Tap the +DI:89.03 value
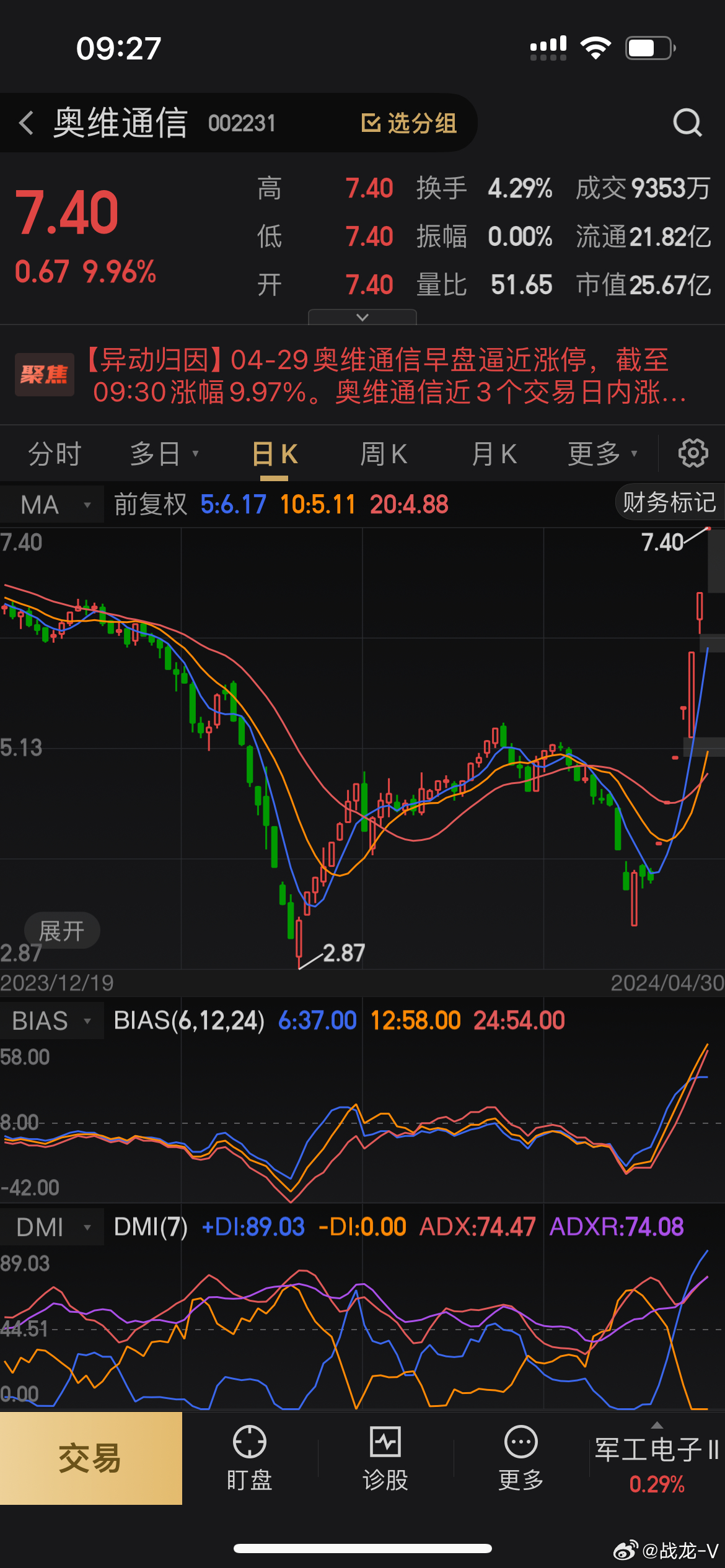725x1568 pixels. coord(253,1227)
